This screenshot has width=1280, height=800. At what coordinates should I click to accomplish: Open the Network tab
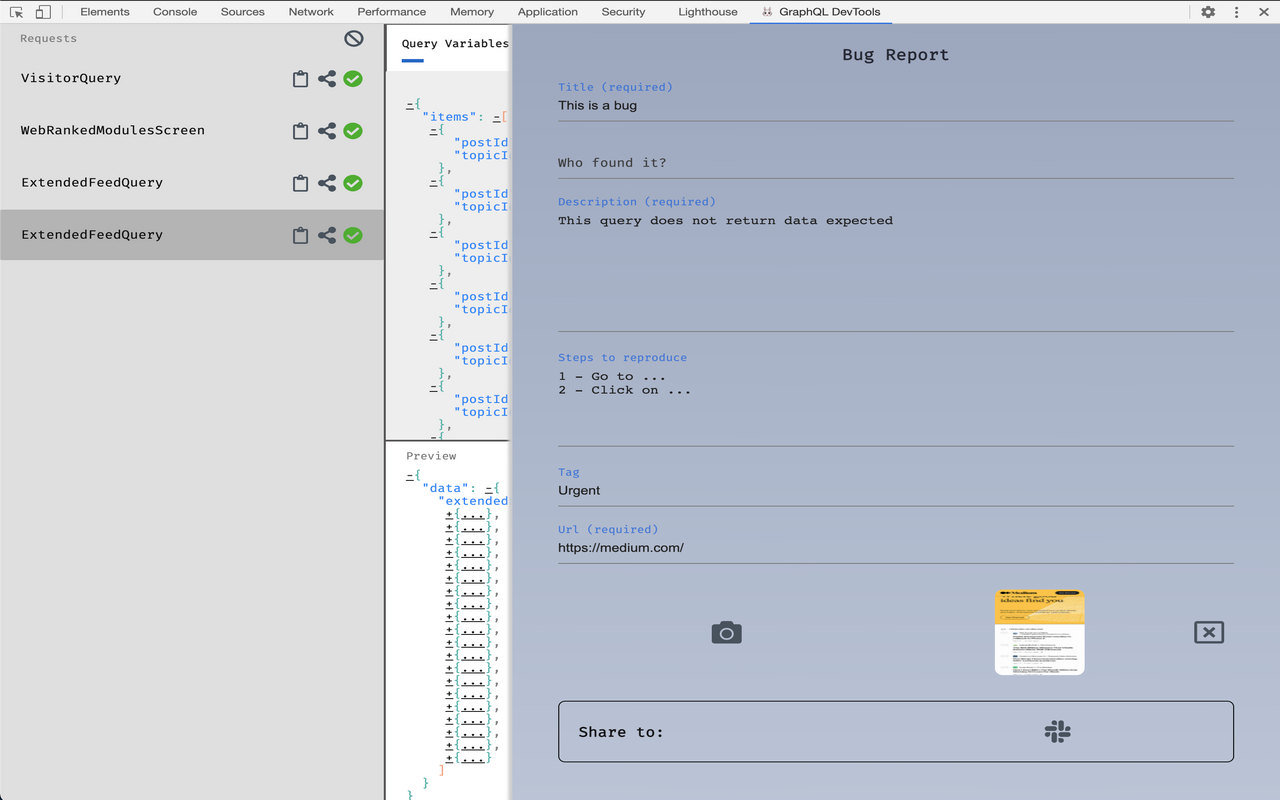click(x=311, y=12)
